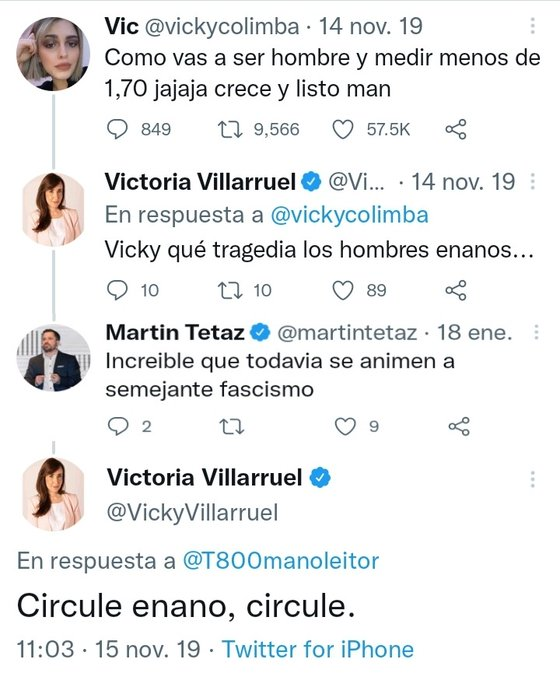Open the @T800manoleitor mention link

point(281,561)
